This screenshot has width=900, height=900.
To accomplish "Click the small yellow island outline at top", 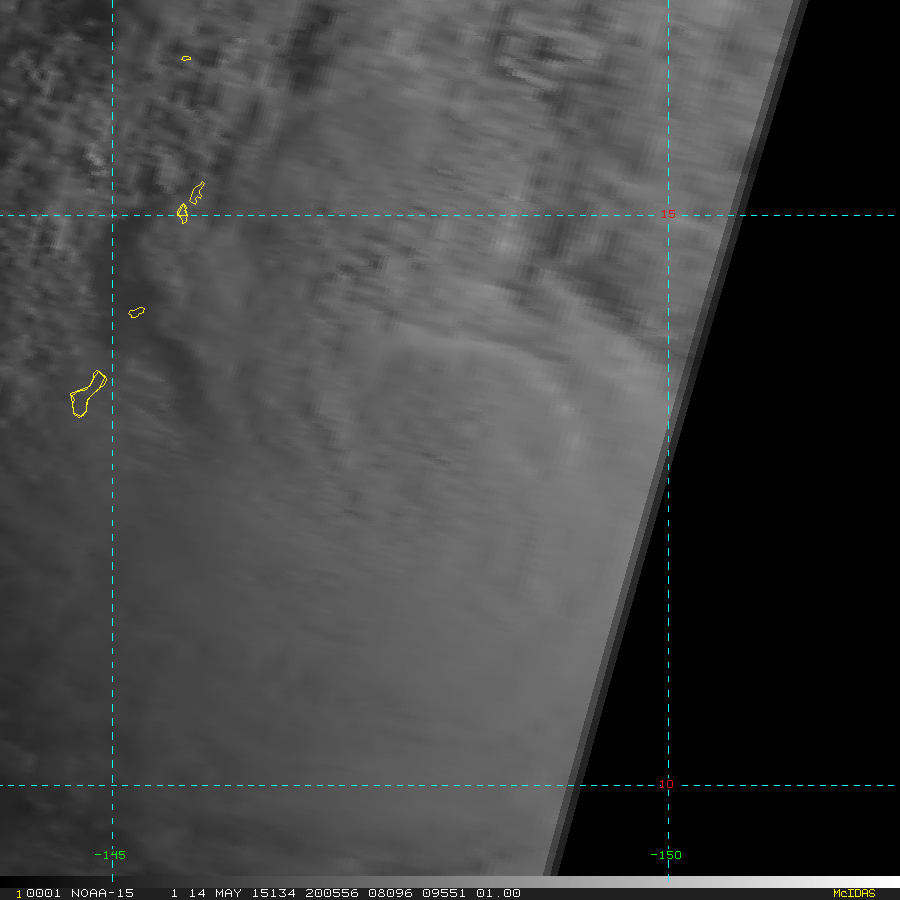I will point(186,58).
